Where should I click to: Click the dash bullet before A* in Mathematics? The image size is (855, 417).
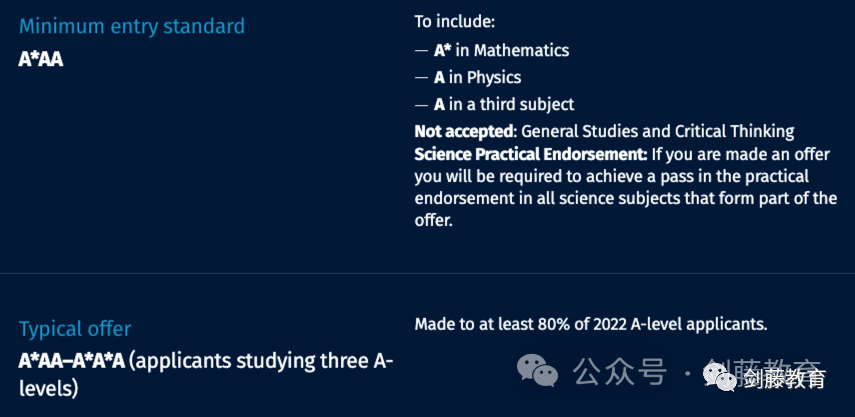coord(422,51)
